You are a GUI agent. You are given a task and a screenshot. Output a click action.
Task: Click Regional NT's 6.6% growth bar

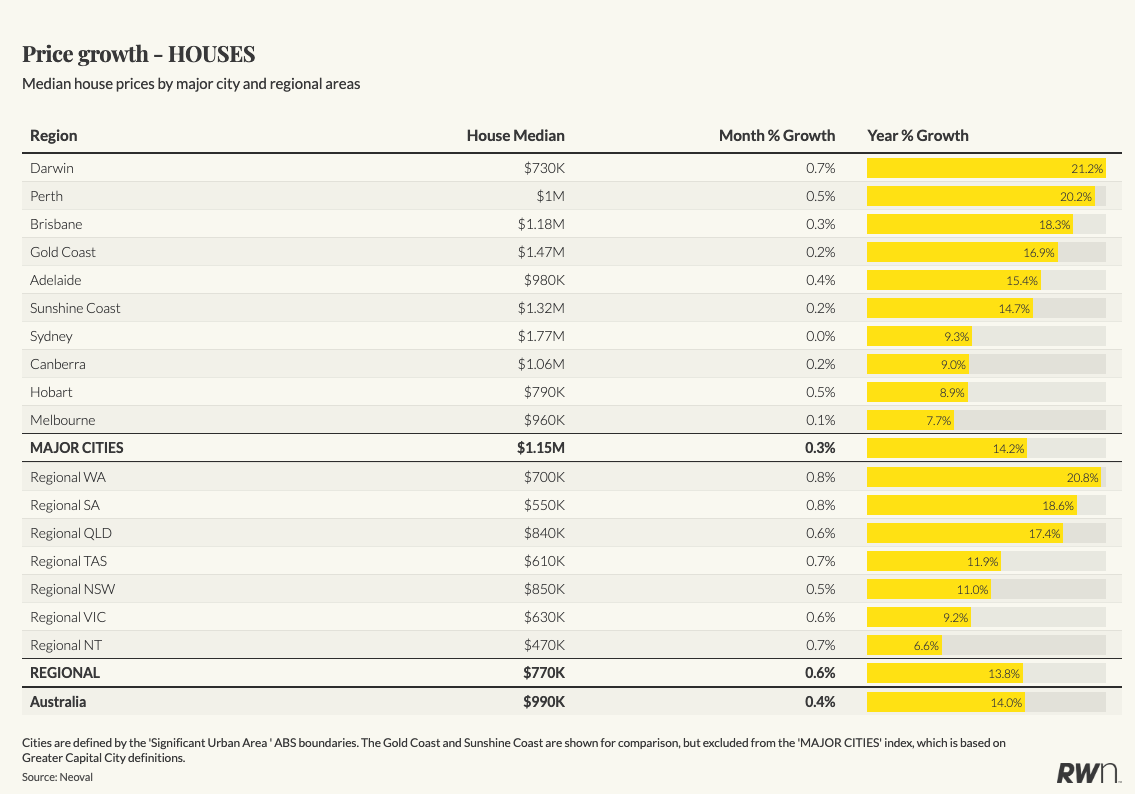[x=905, y=645]
